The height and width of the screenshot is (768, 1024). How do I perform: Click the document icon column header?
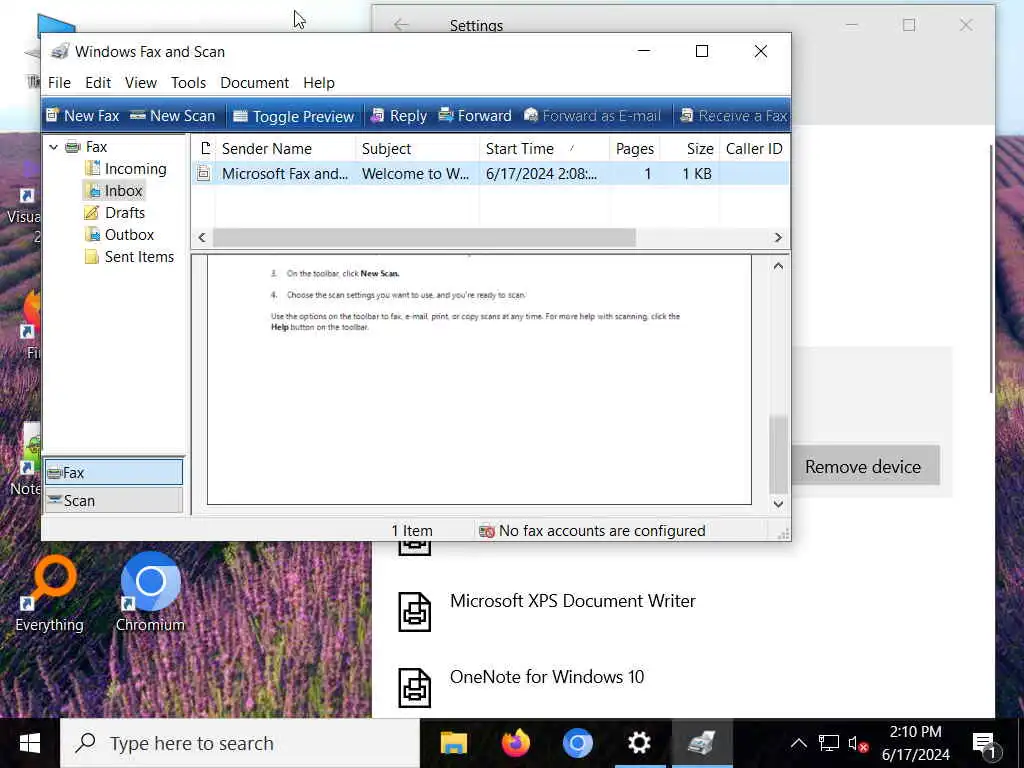pos(204,149)
